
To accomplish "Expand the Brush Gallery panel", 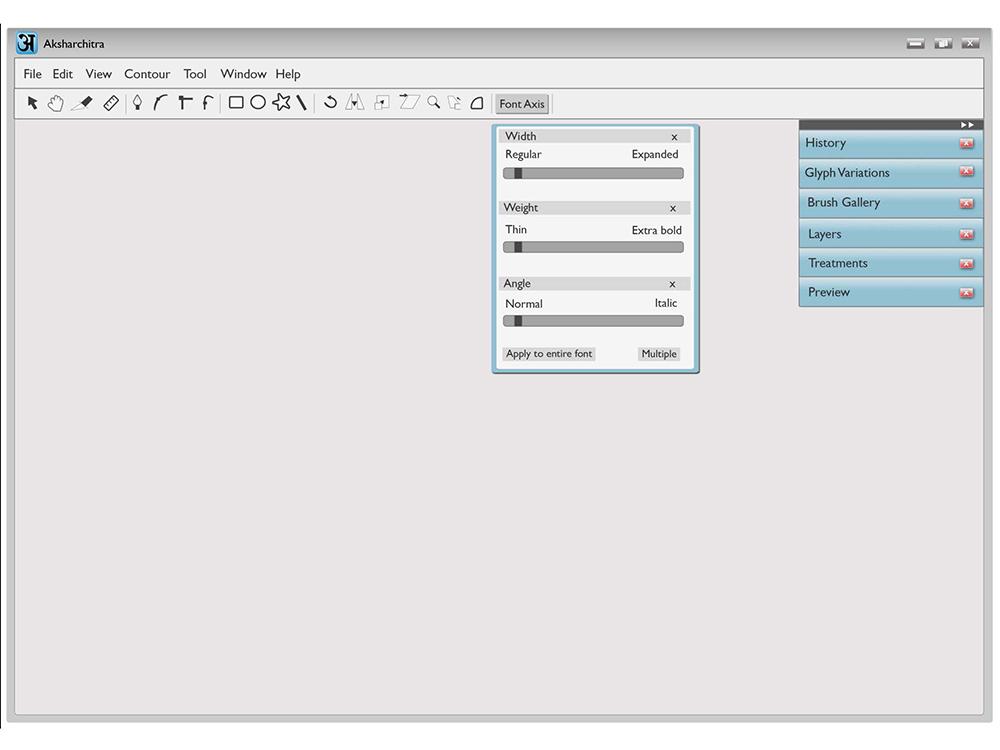I will 890,203.
